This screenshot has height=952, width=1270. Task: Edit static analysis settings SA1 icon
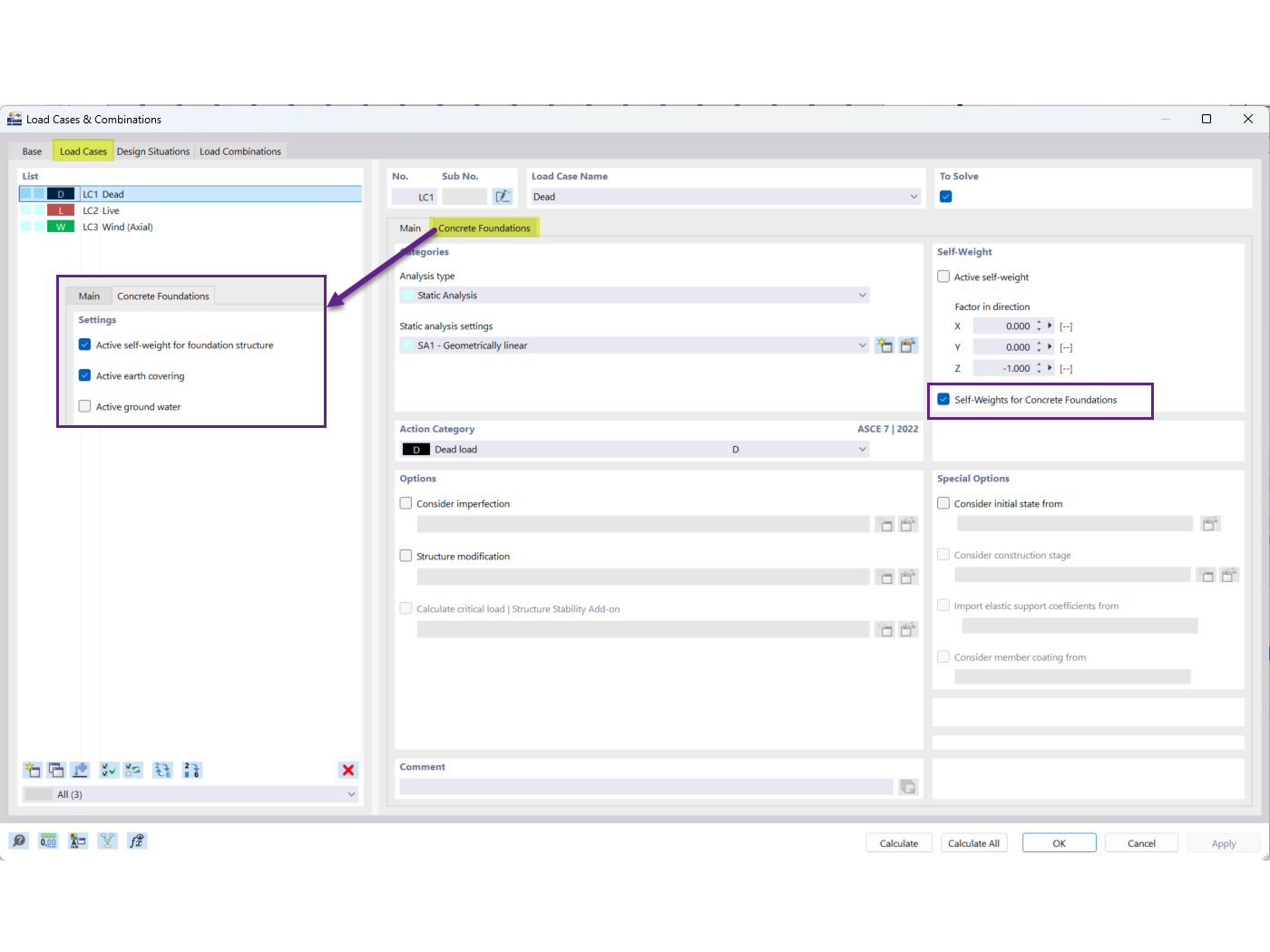pyautogui.click(x=908, y=345)
